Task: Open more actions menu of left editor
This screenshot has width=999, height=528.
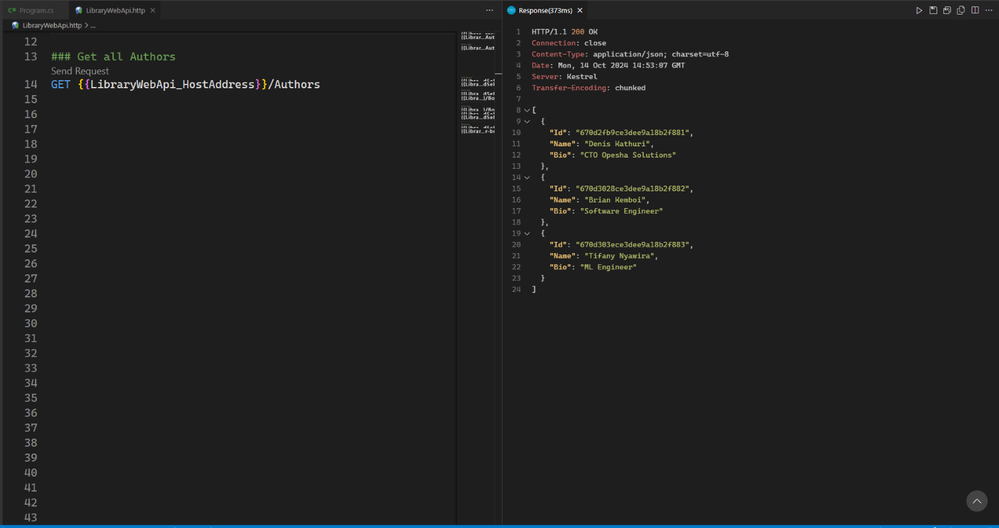Action: (x=489, y=10)
